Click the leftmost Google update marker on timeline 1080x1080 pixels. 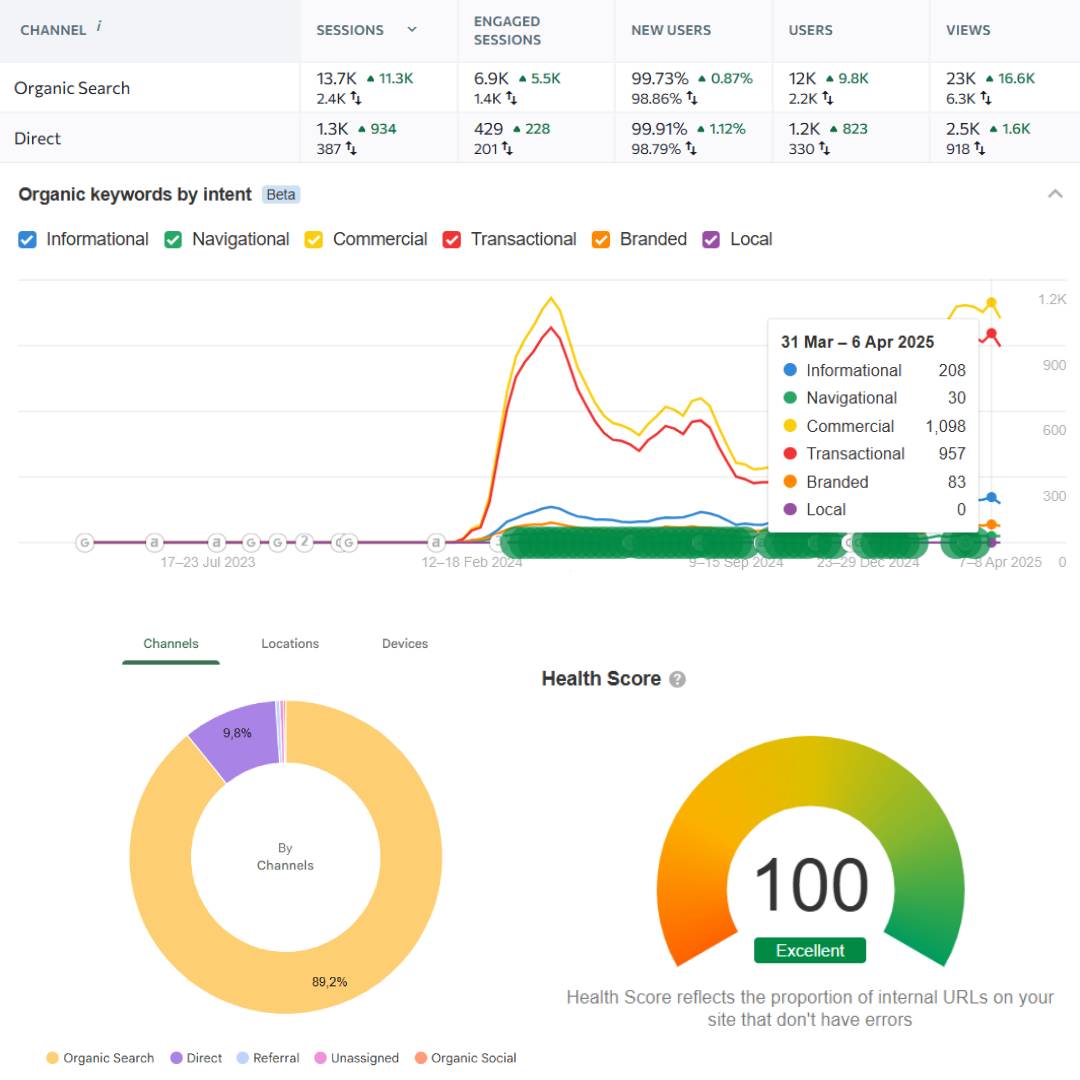point(85,543)
